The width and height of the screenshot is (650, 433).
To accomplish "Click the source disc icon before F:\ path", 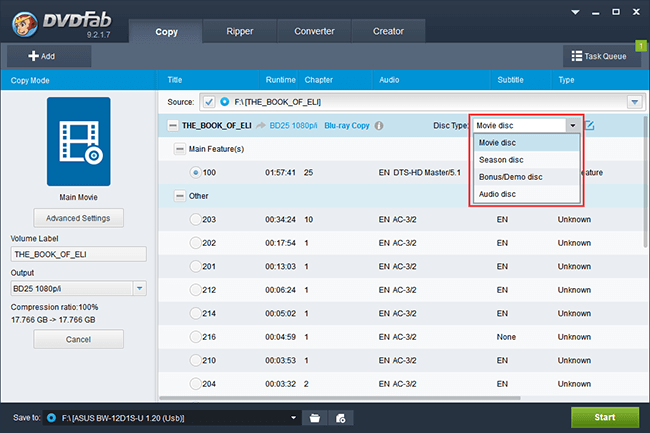I will (x=224, y=102).
